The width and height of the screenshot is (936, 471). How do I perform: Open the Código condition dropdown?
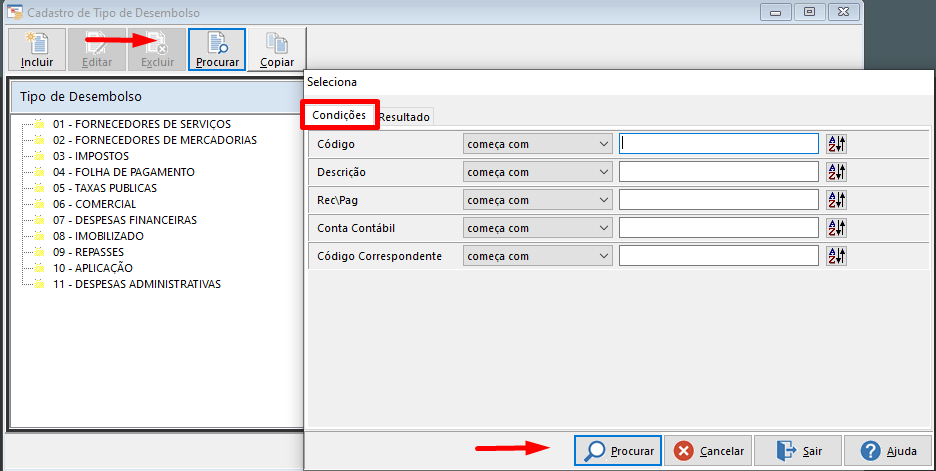click(x=538, y=144)
